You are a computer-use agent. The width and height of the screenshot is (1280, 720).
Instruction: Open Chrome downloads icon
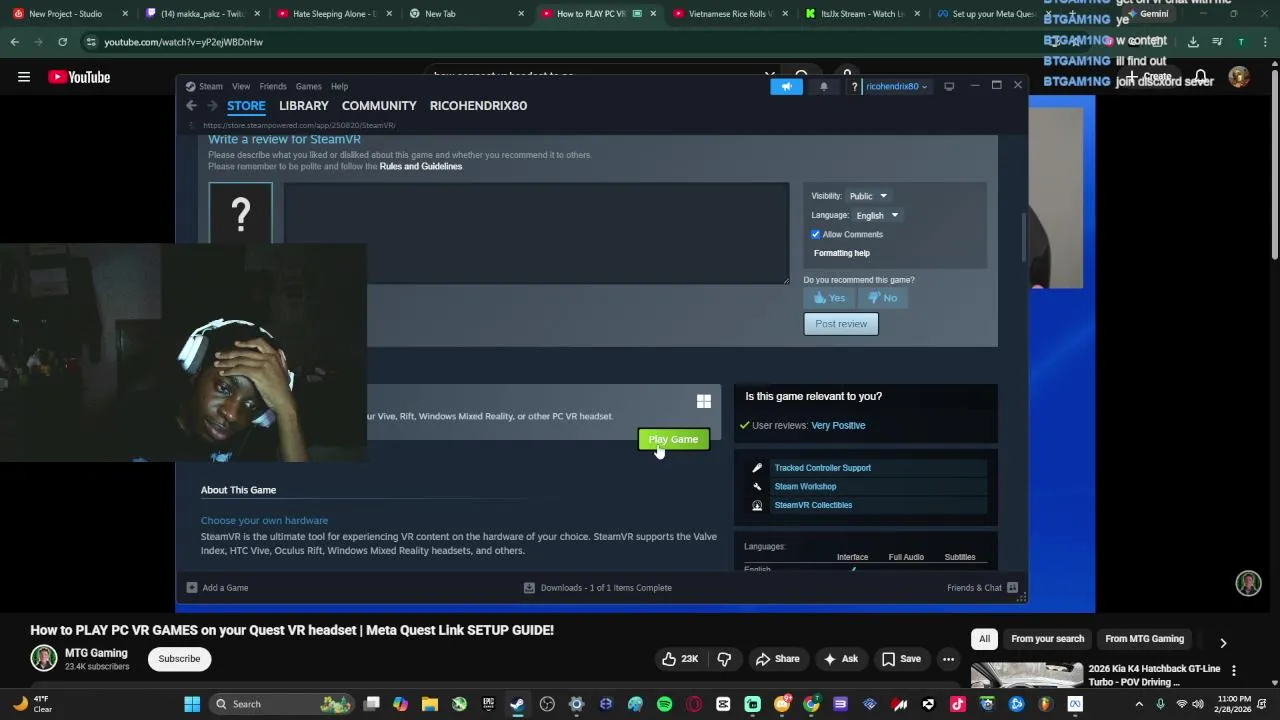(x=1193, y=42)
